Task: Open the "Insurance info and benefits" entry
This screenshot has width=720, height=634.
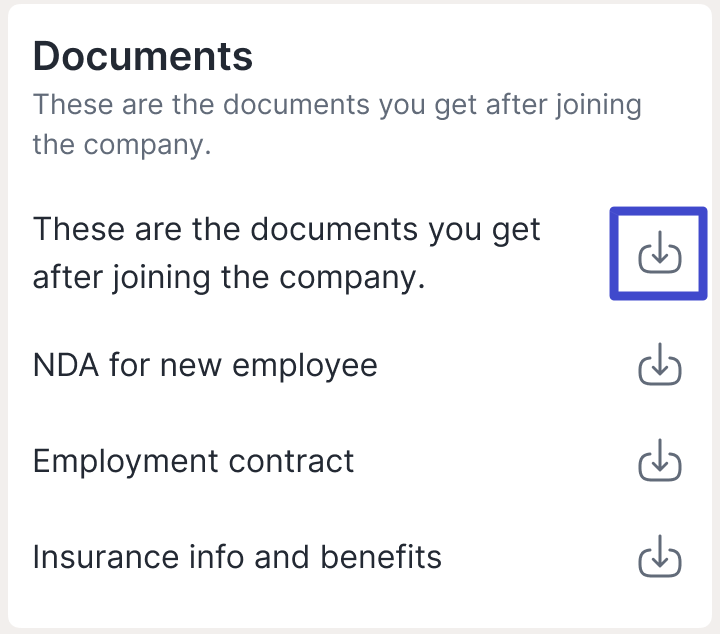Action: [x=237, y=556]
